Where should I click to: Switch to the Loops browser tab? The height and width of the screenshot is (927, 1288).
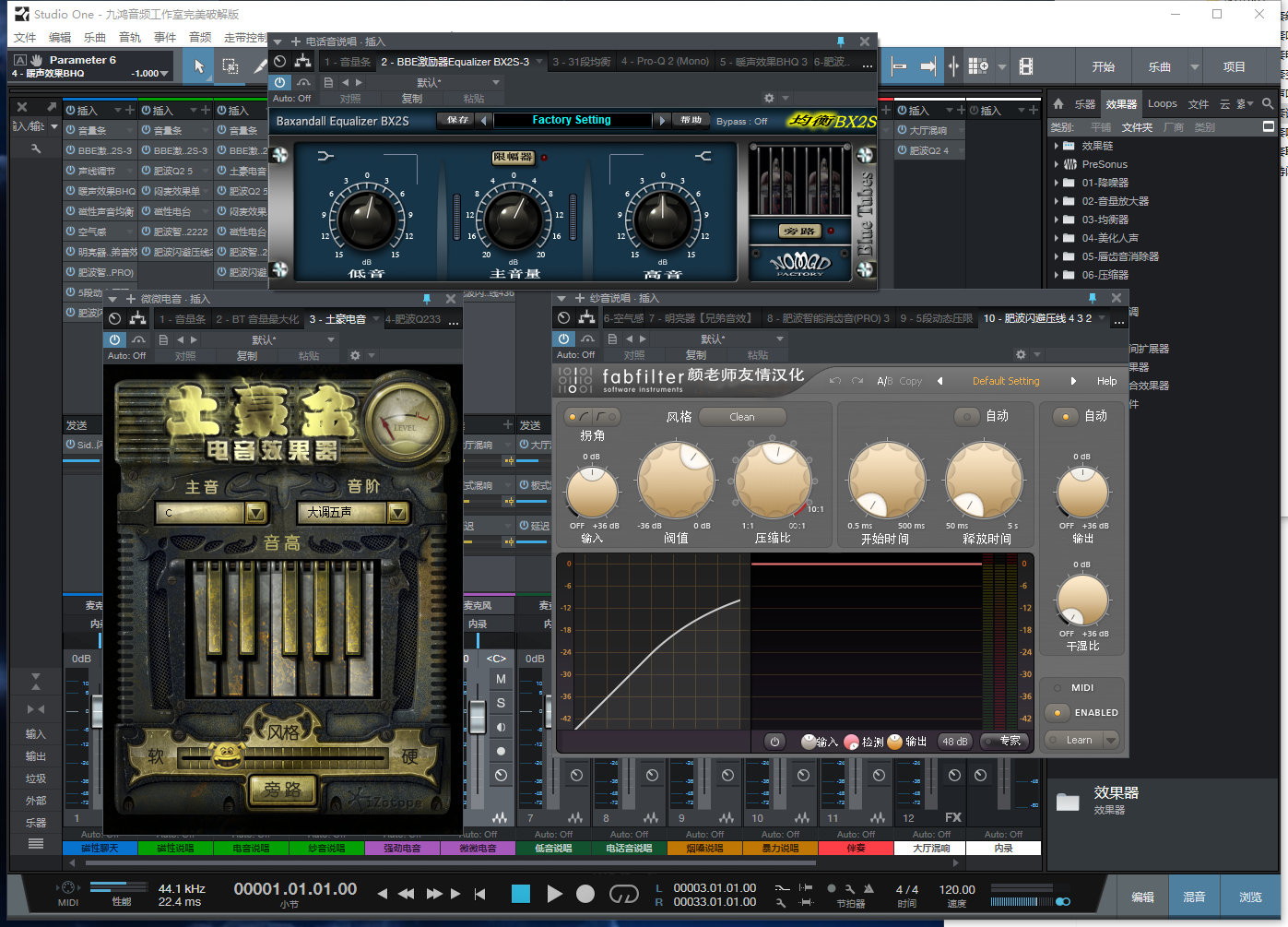(1162, 104)
